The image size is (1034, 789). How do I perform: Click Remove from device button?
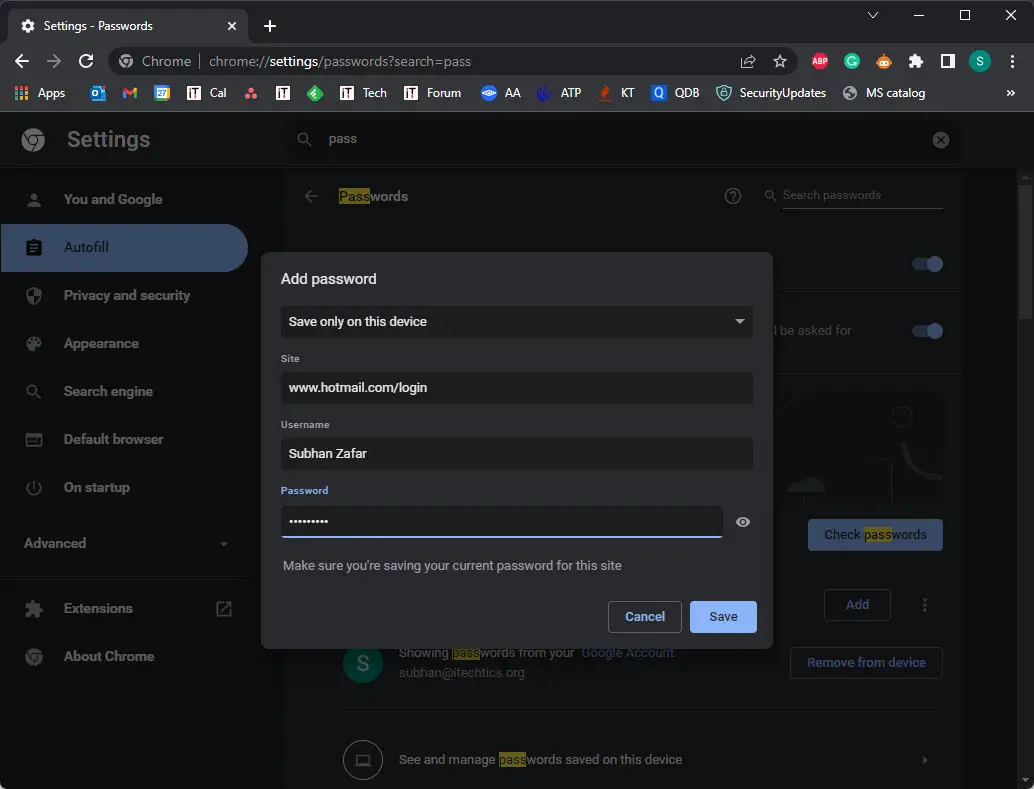pyautogui.click(x=866, y=663)
